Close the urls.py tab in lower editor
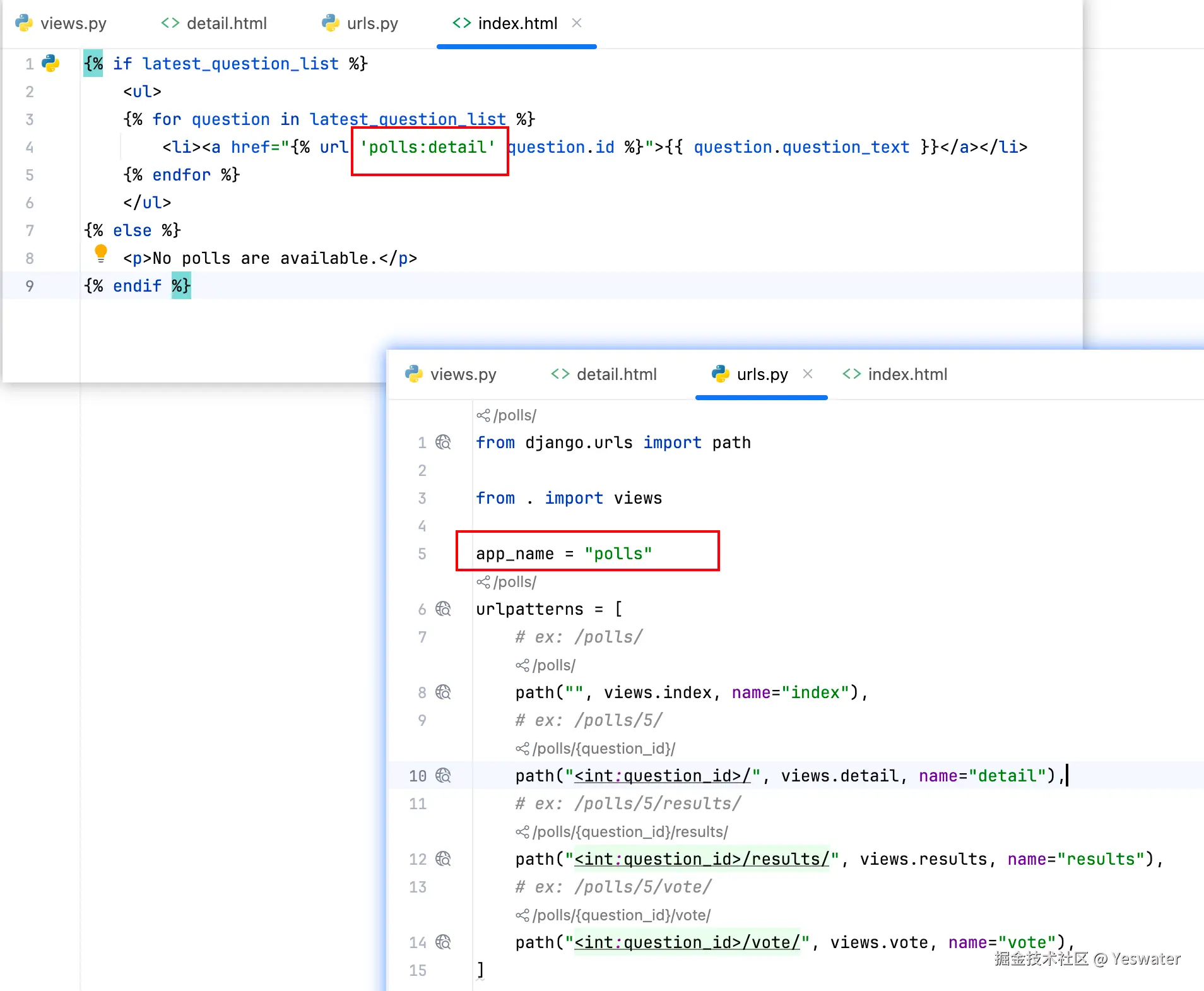Image resolution: width=1204 pixels, height=991 pixels. (808, 374)
